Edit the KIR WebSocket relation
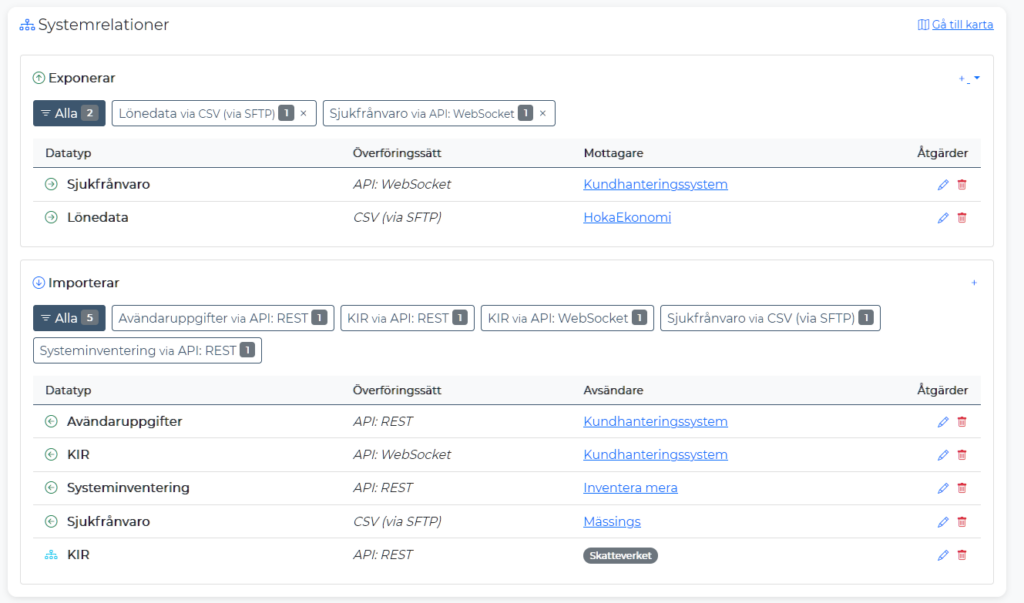This screenshot has height=603, width=1024. [x=943, y=455]
